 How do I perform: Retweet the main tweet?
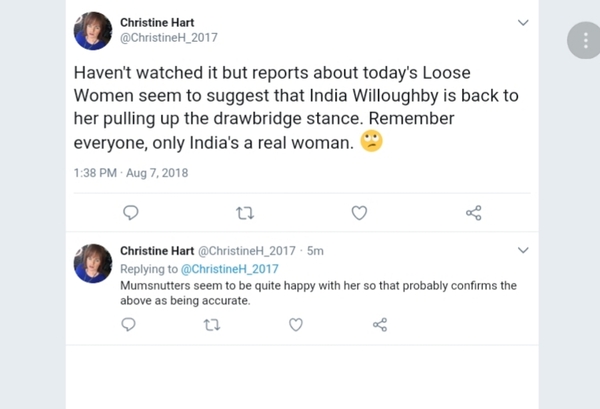point(244,212)
